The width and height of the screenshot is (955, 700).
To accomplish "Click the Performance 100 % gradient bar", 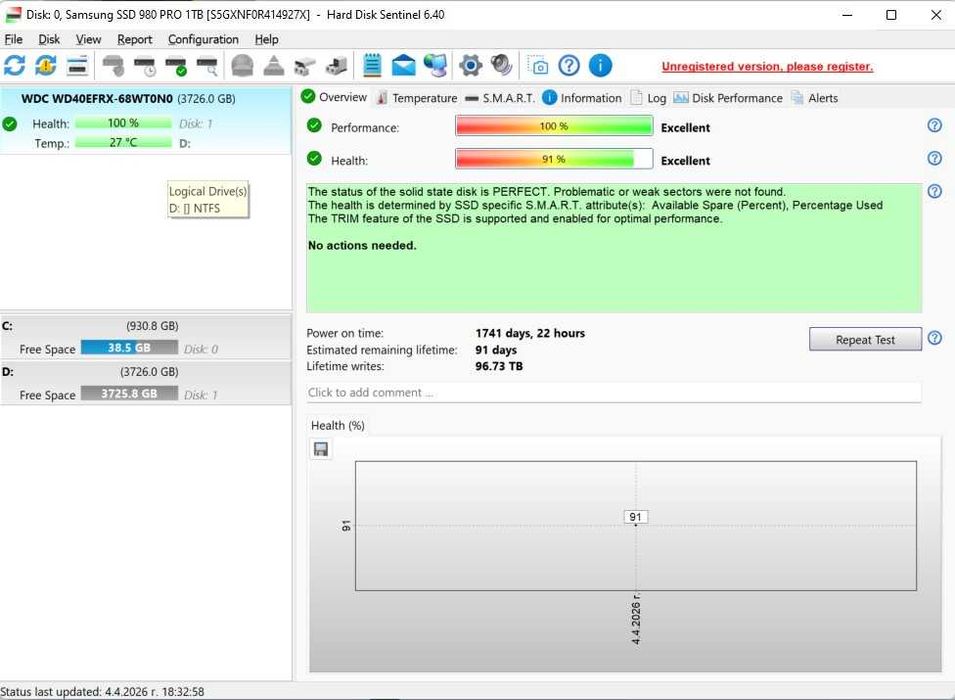I will [554, 126].
